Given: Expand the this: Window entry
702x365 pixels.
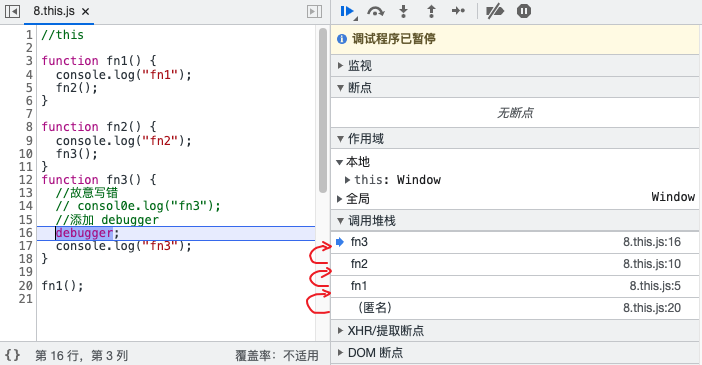Looking at the screenshot, I should pyautogui.click(x=347, y=180).
